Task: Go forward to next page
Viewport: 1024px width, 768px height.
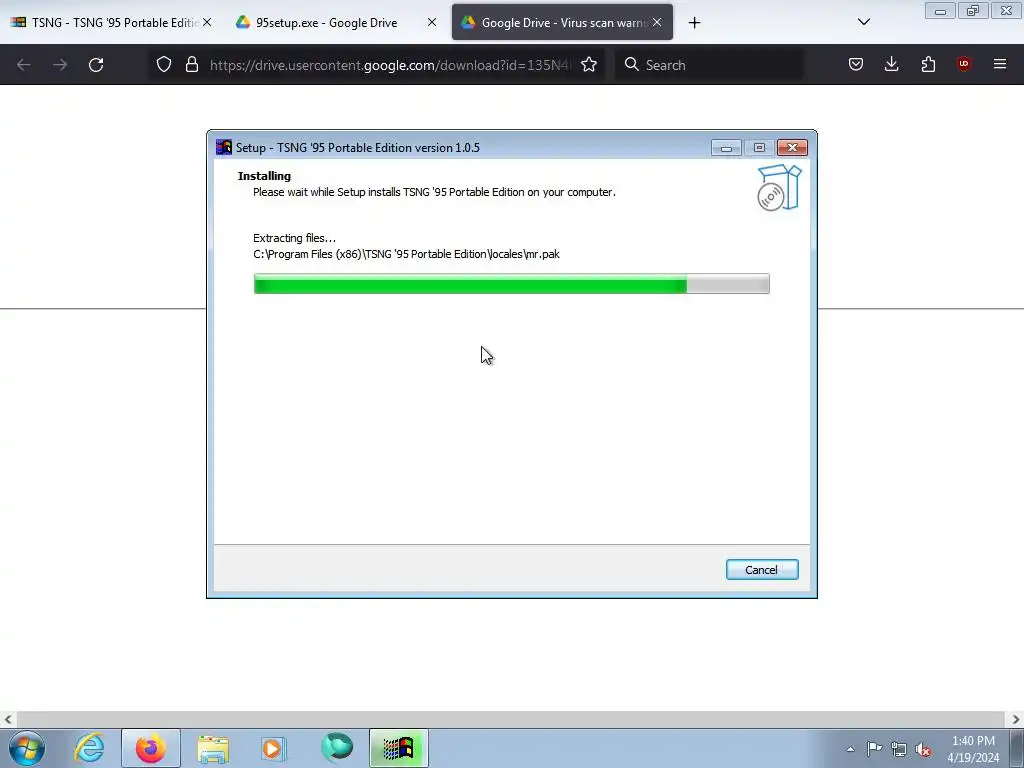Action: point(60,65)
